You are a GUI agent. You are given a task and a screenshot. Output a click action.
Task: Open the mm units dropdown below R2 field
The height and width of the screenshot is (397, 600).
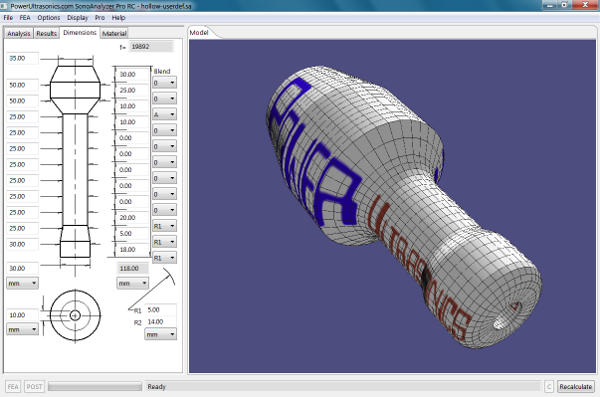click(160, 334)
